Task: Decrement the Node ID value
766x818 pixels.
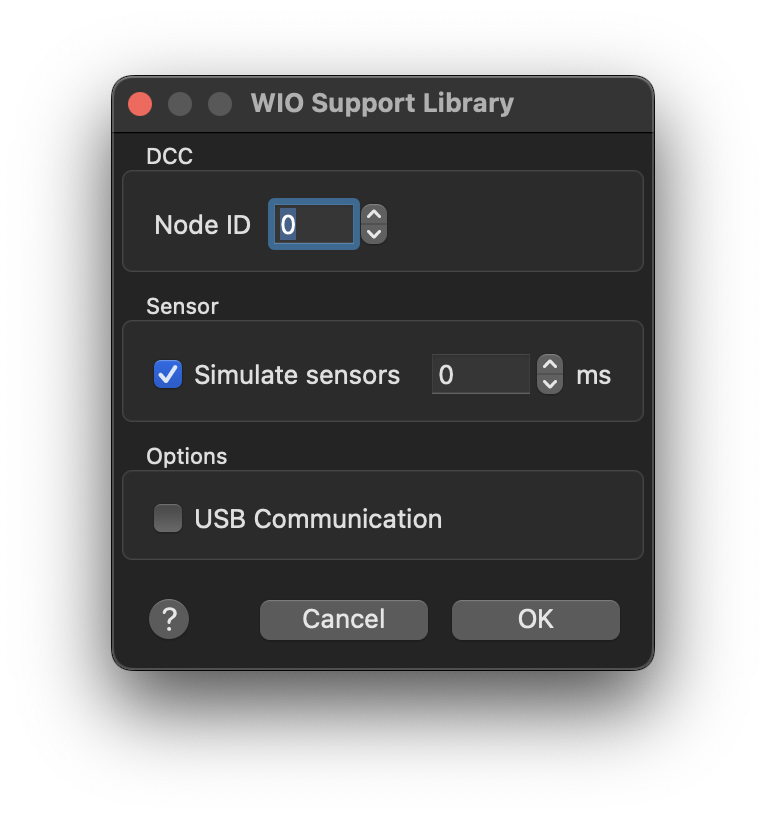Action: pos(374,234)
